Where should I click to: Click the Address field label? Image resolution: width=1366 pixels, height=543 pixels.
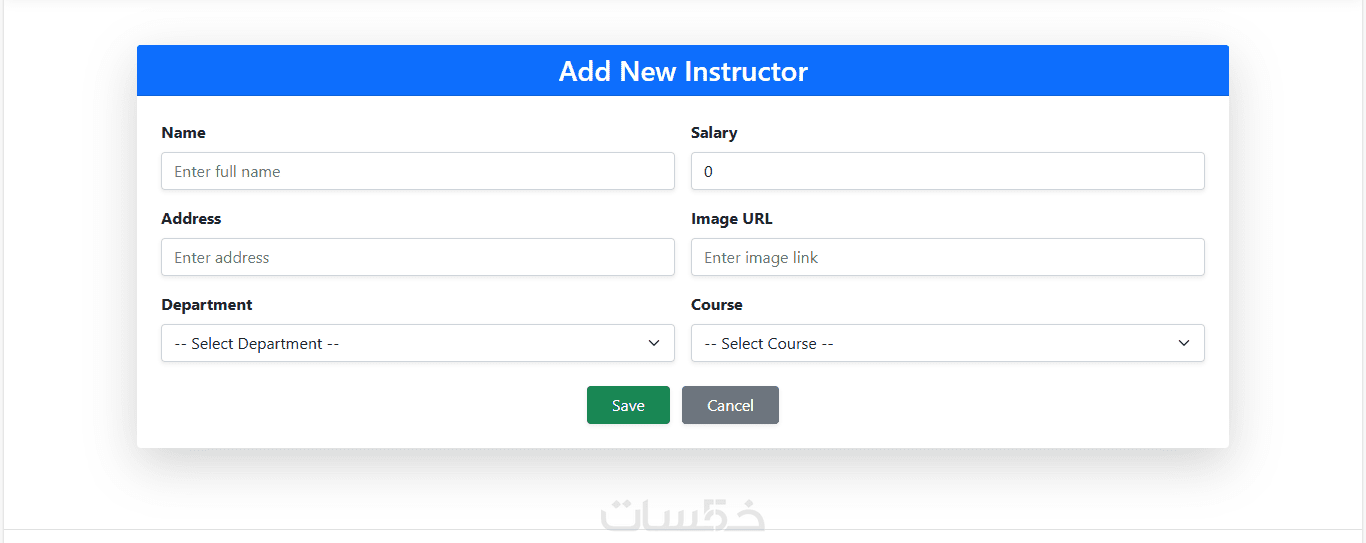191,219
